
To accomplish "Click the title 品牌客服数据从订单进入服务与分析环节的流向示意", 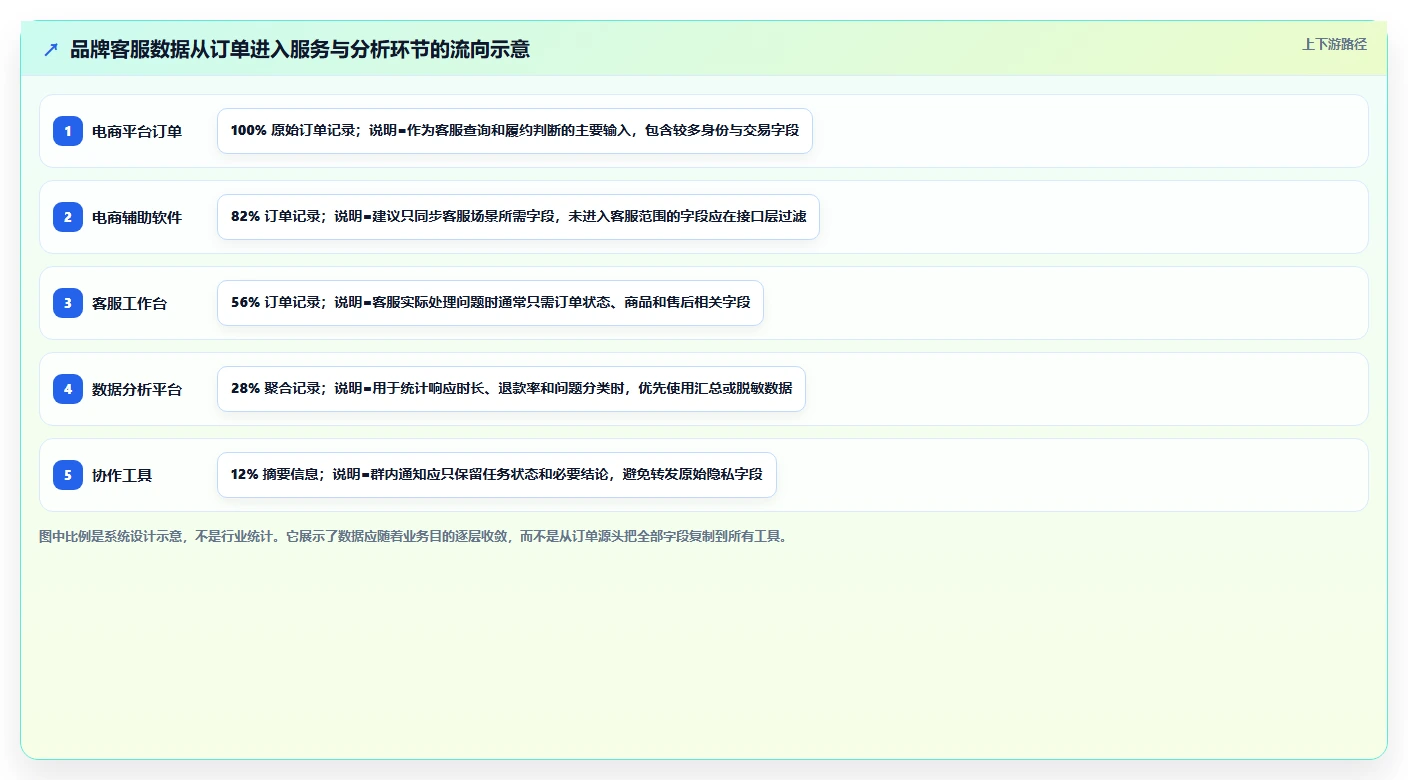I will coord(300,50).
